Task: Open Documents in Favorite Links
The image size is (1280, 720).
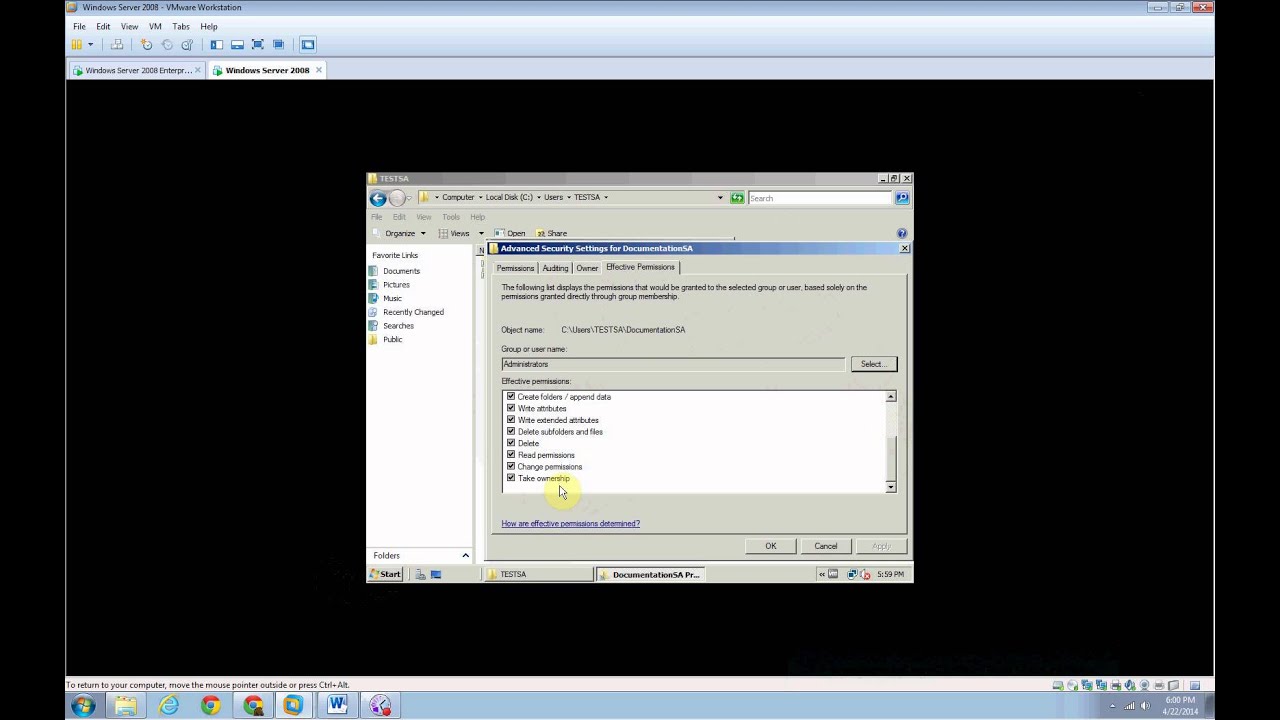Action: 401,271
